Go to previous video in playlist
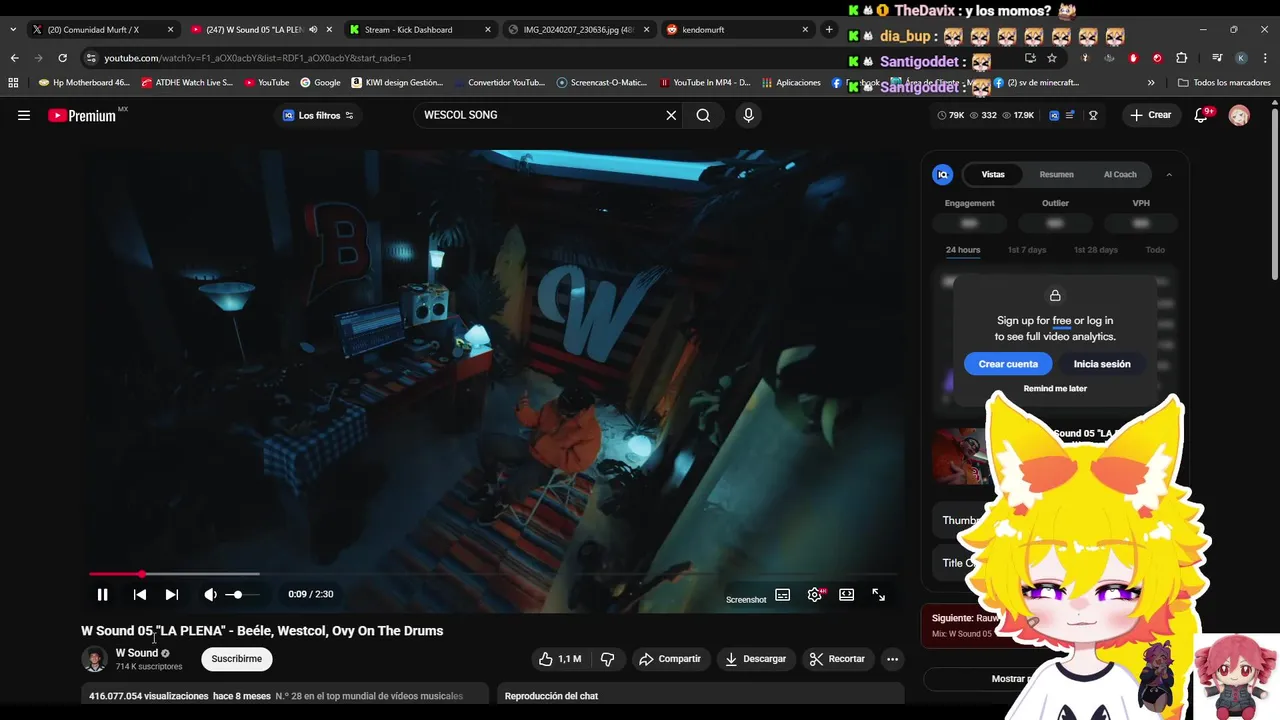 140,594
